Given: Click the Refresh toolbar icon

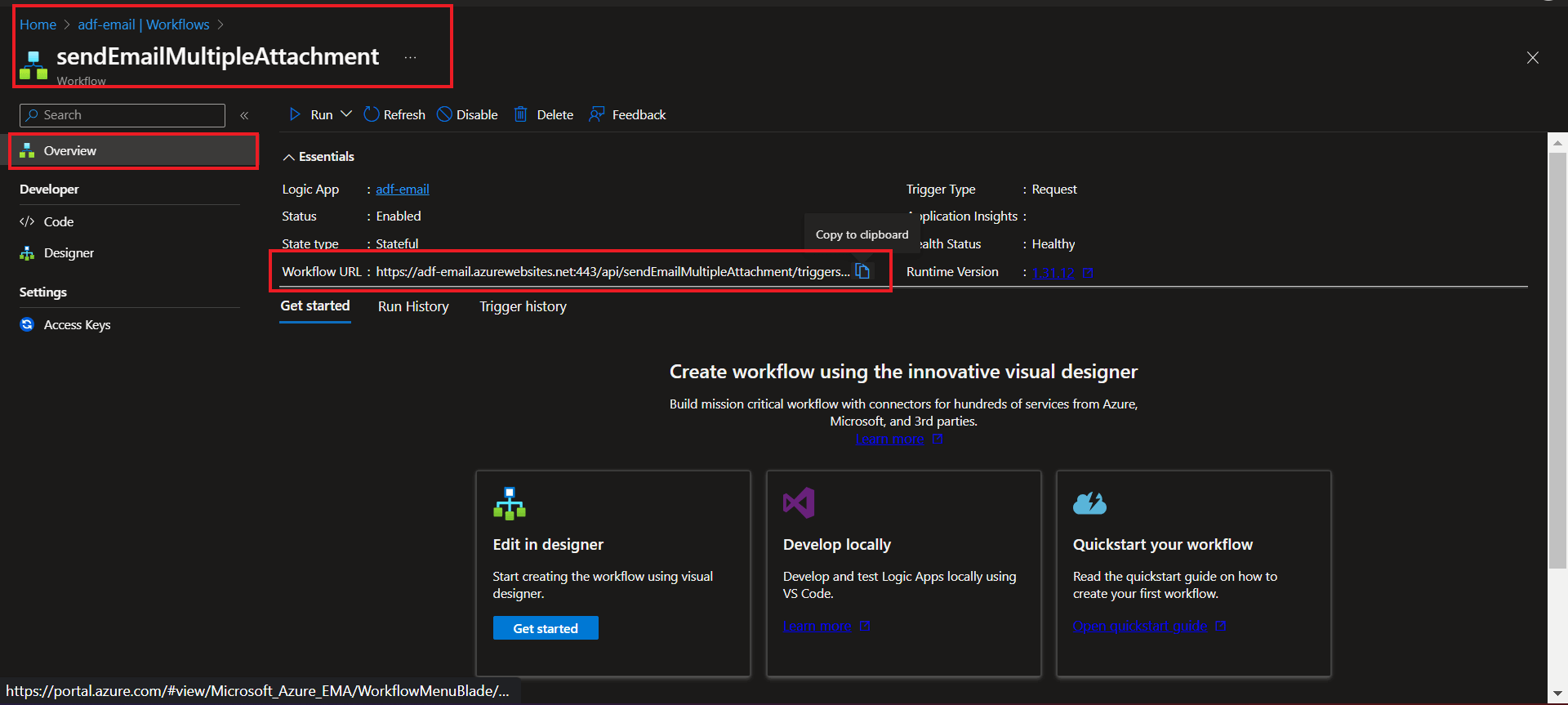Looking at the screenshot, I should (372, 114).
